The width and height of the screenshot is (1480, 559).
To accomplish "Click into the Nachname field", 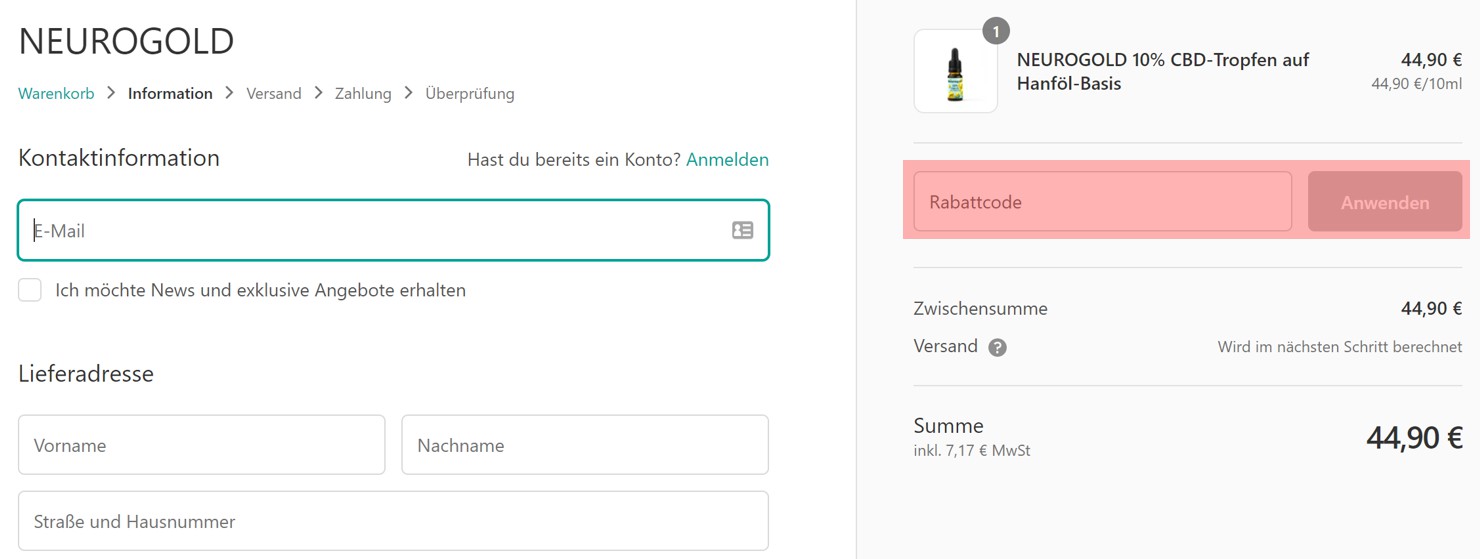I will click(584, 445).
